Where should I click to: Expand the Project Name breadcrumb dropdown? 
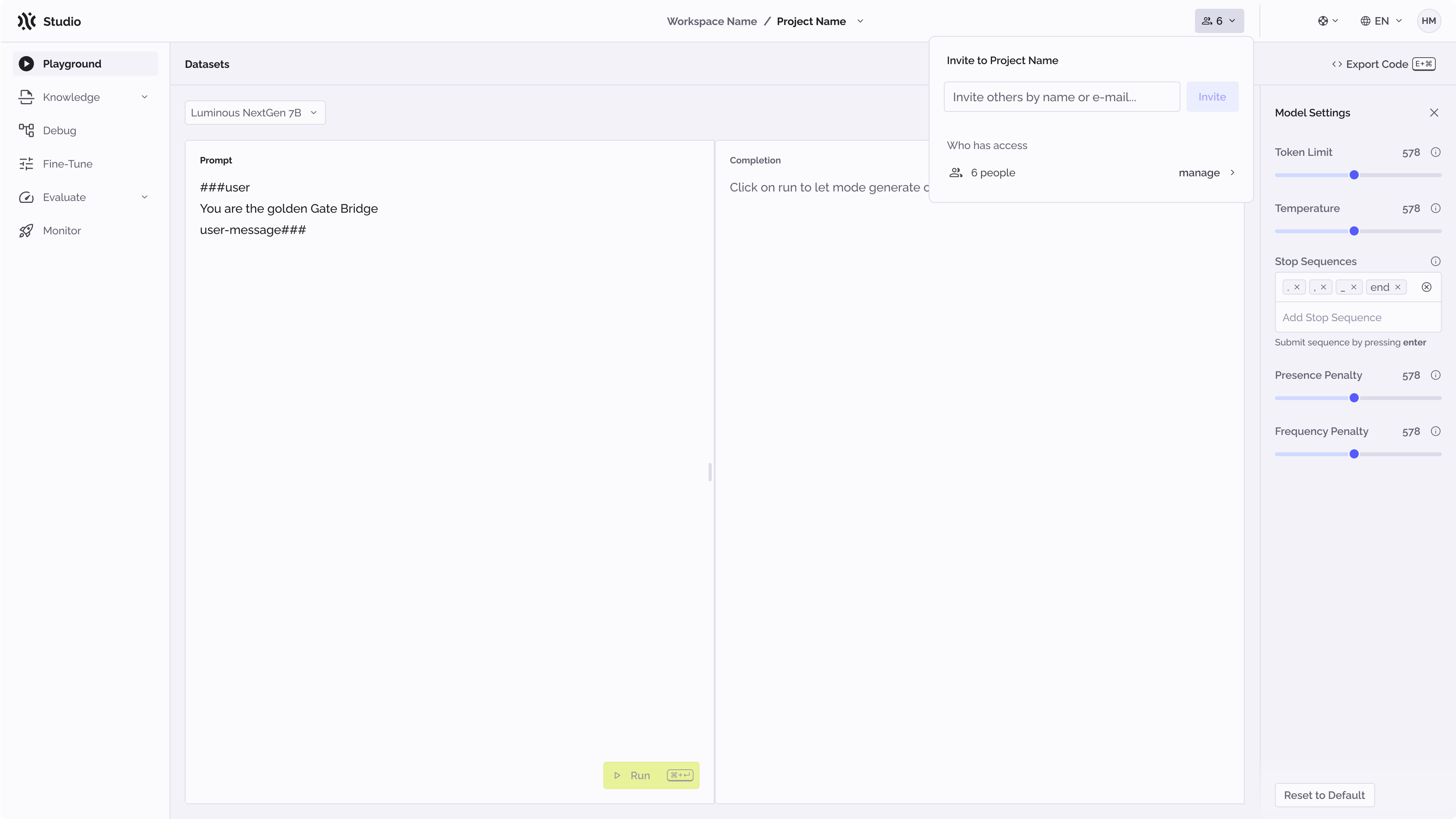pyautogui.click(x=860, y=21)
